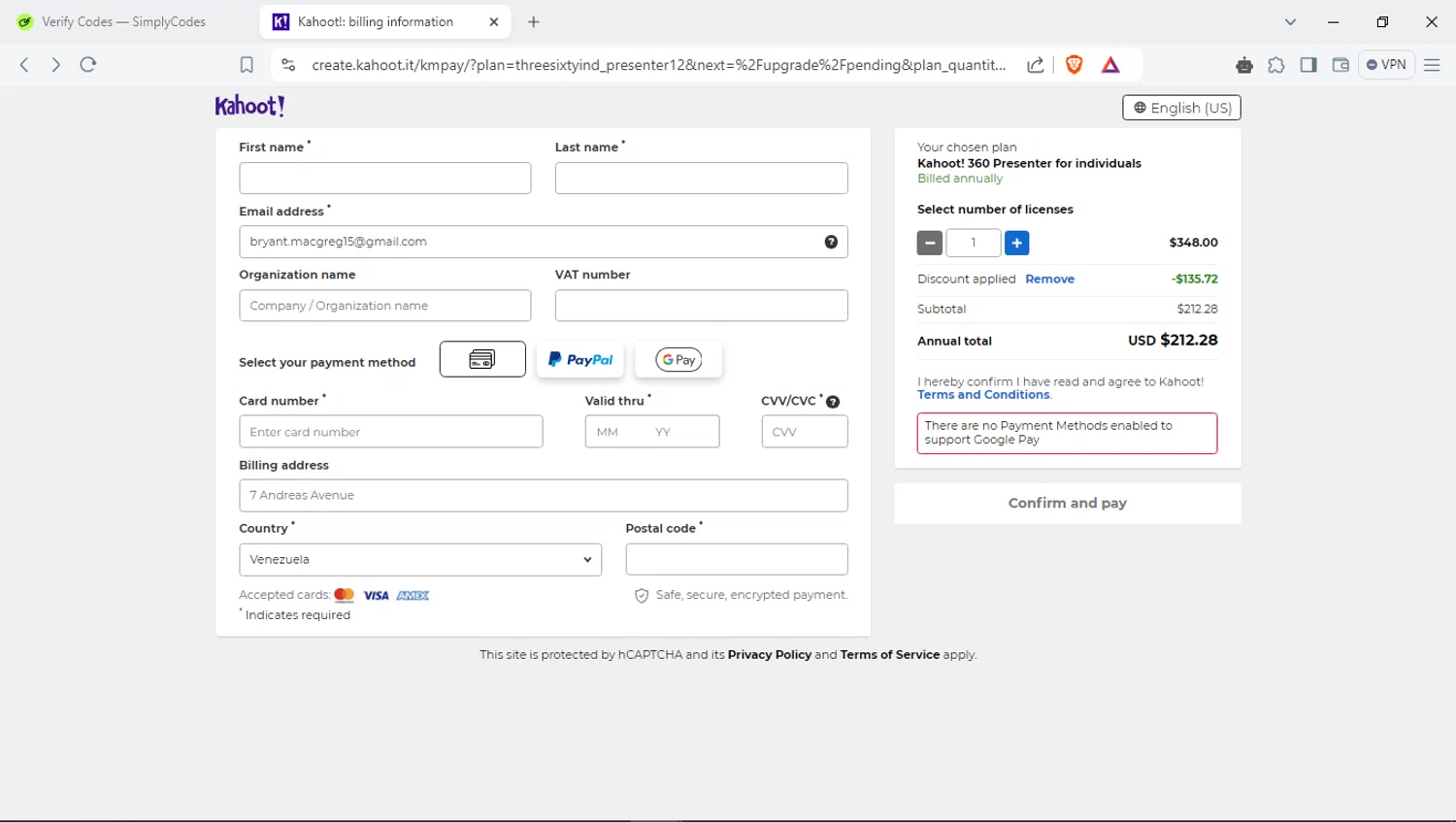The height and width of the screenshot is (822, 1456).
Task: Switch to Verify Codes SimplyCodes tab
Action: (123, 21)
